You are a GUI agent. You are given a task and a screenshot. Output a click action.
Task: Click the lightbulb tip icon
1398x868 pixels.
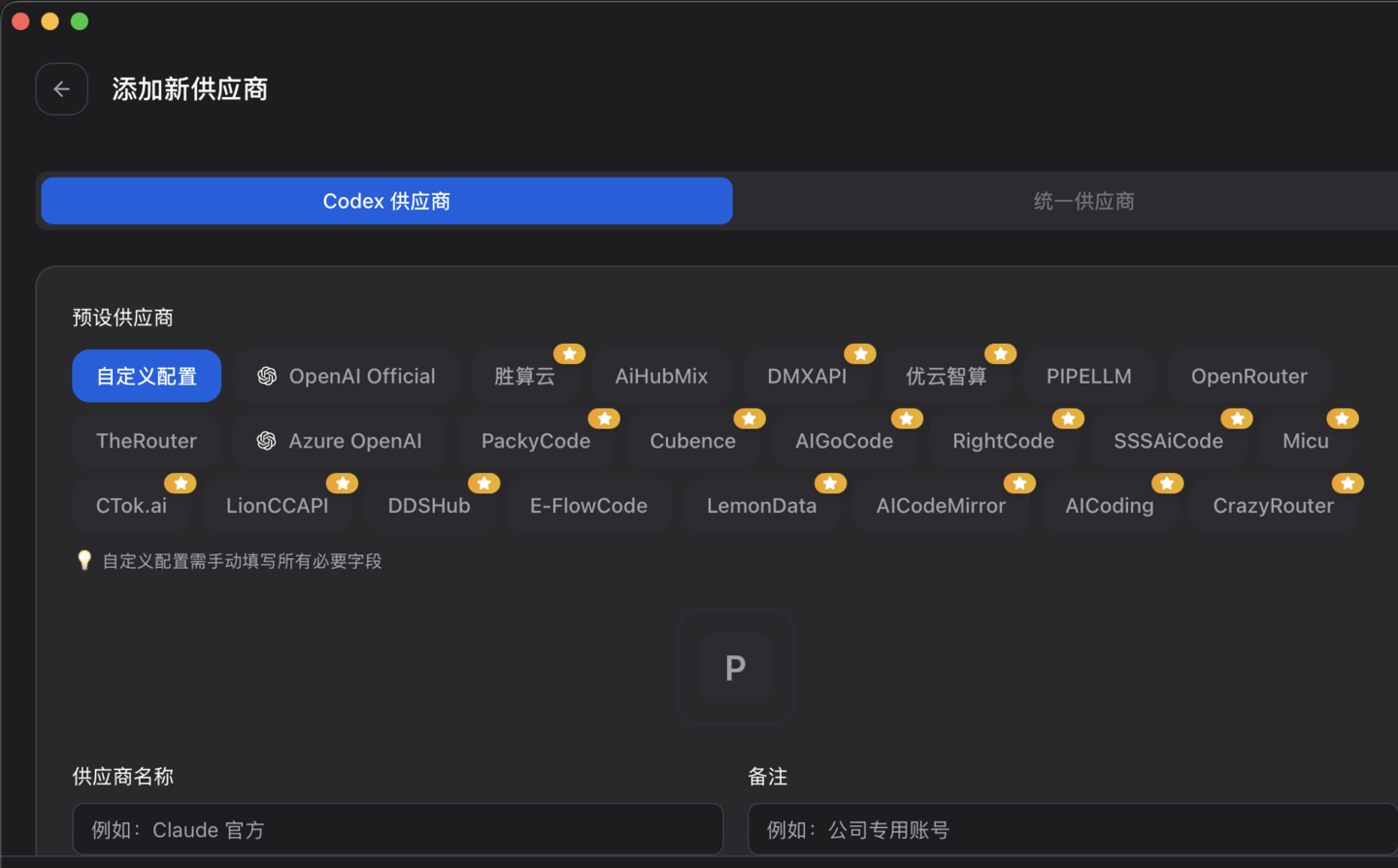click(x=84, y=560)
